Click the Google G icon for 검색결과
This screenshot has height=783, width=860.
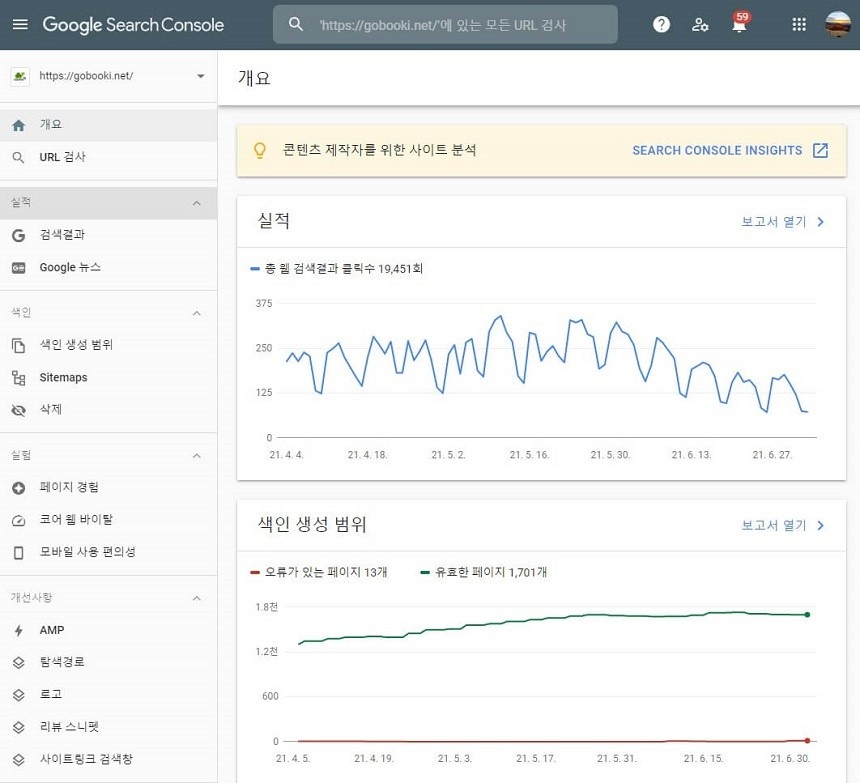point(19,235)
